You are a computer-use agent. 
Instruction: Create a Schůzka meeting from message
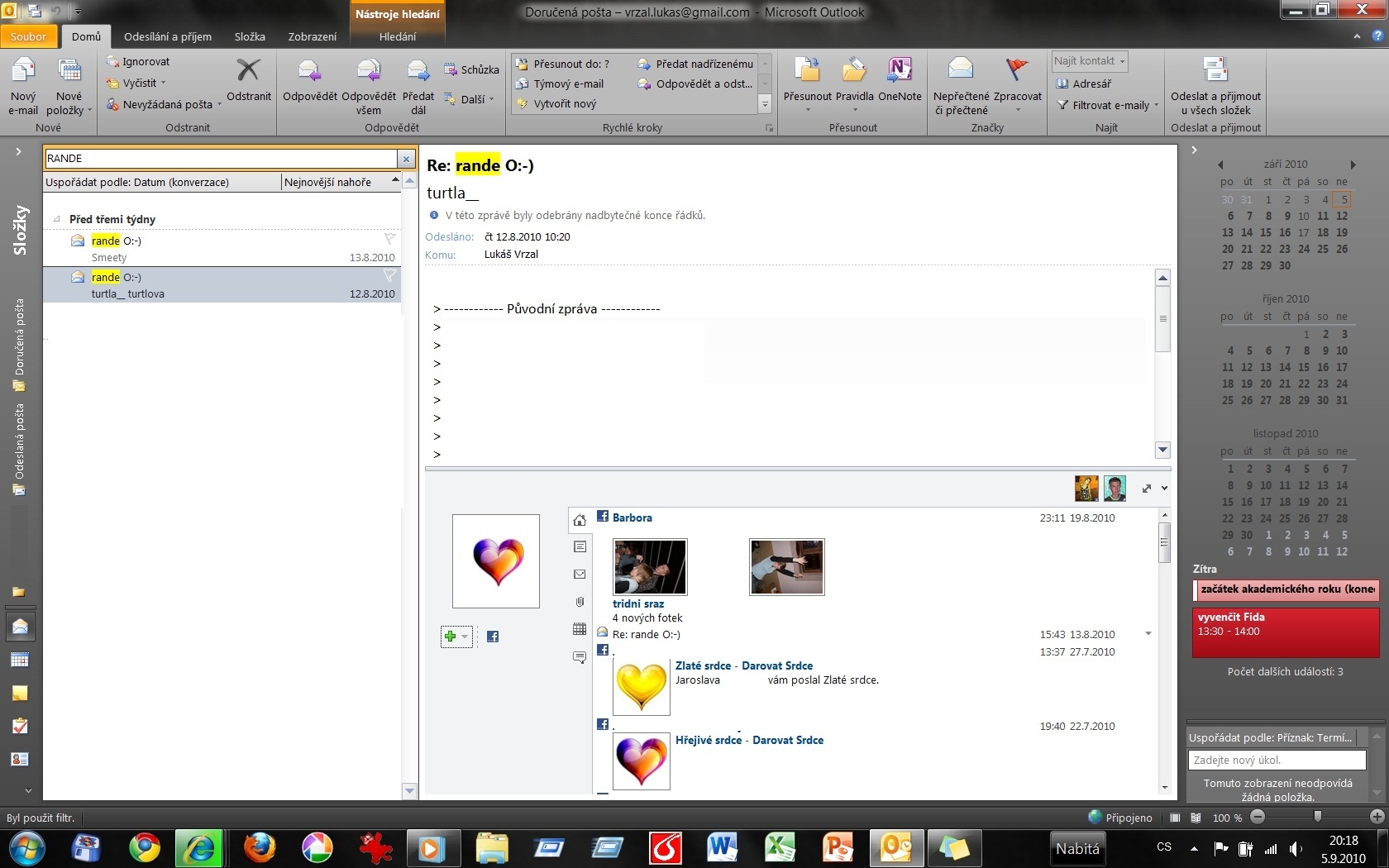pyautogui.click(x=471, y=69)
